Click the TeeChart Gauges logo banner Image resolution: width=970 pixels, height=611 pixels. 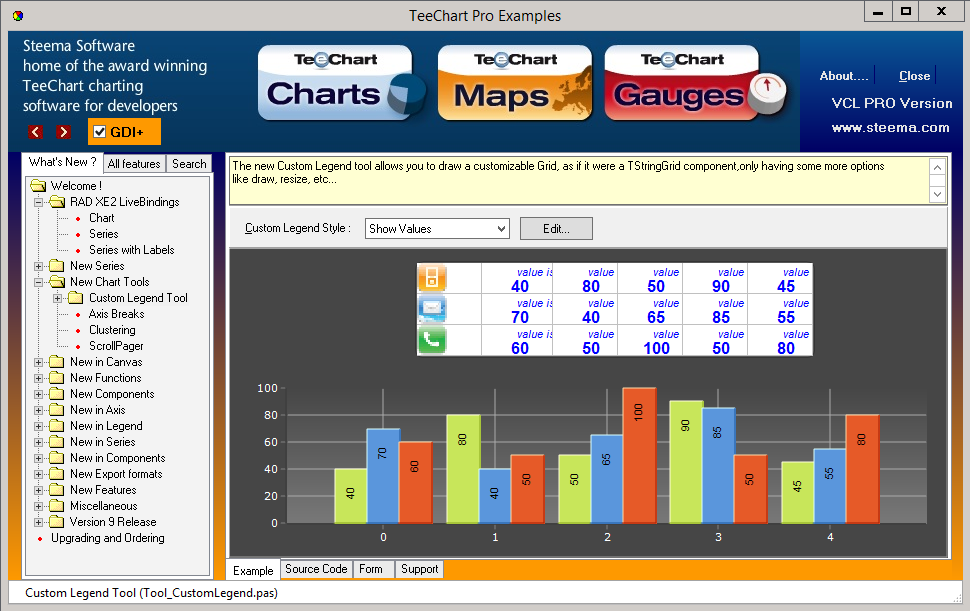click(695, 83)
